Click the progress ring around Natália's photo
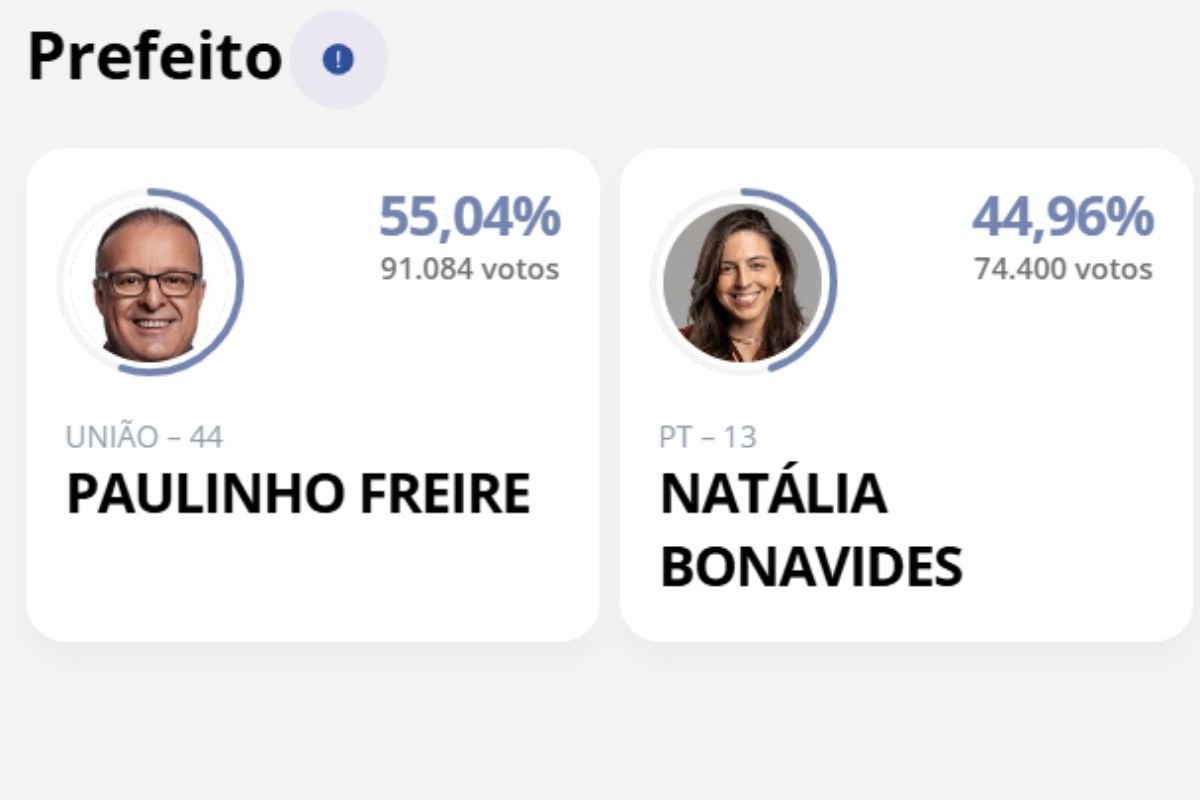 833,283
